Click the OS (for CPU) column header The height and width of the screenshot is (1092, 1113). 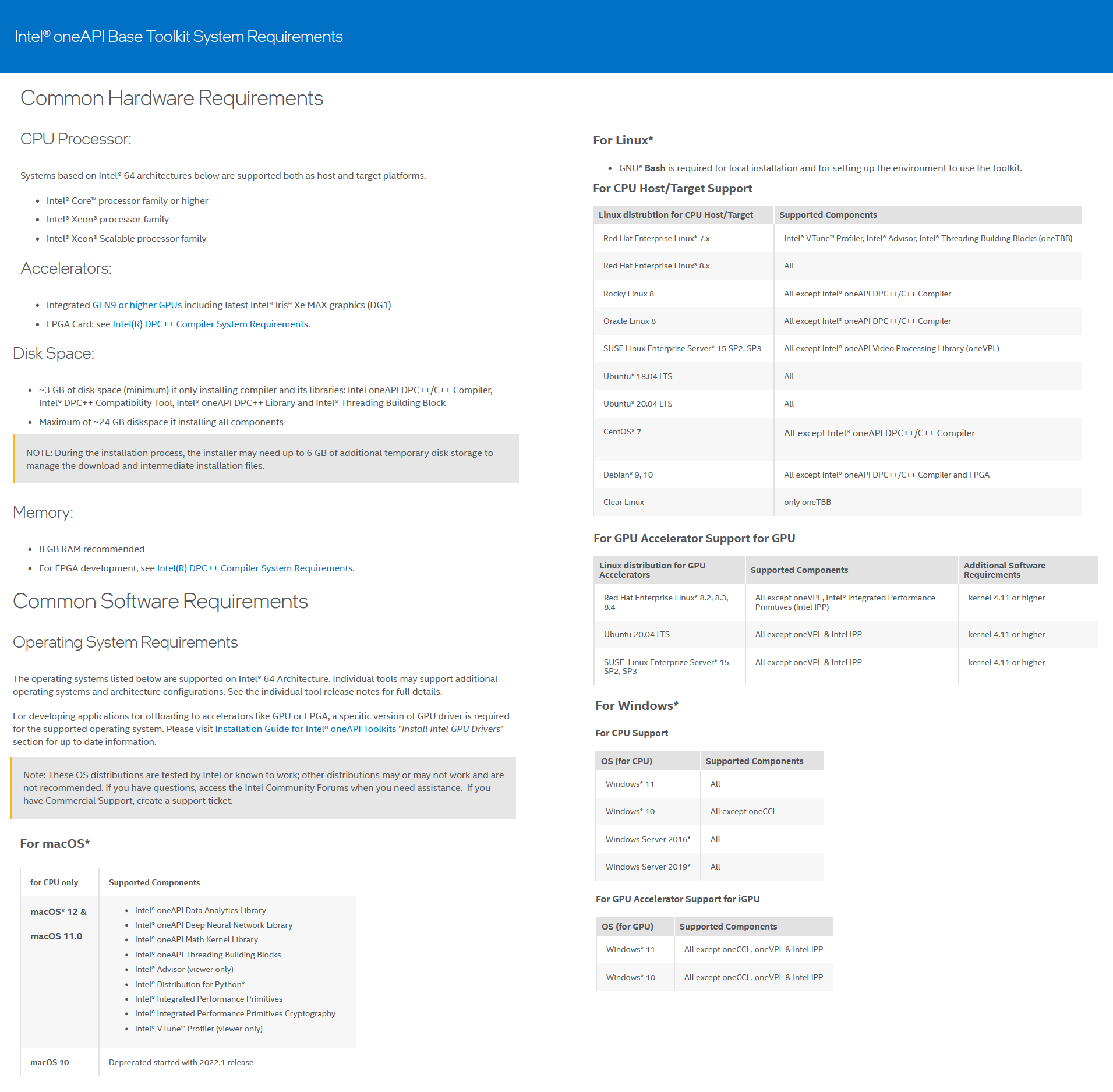point(648,761)
